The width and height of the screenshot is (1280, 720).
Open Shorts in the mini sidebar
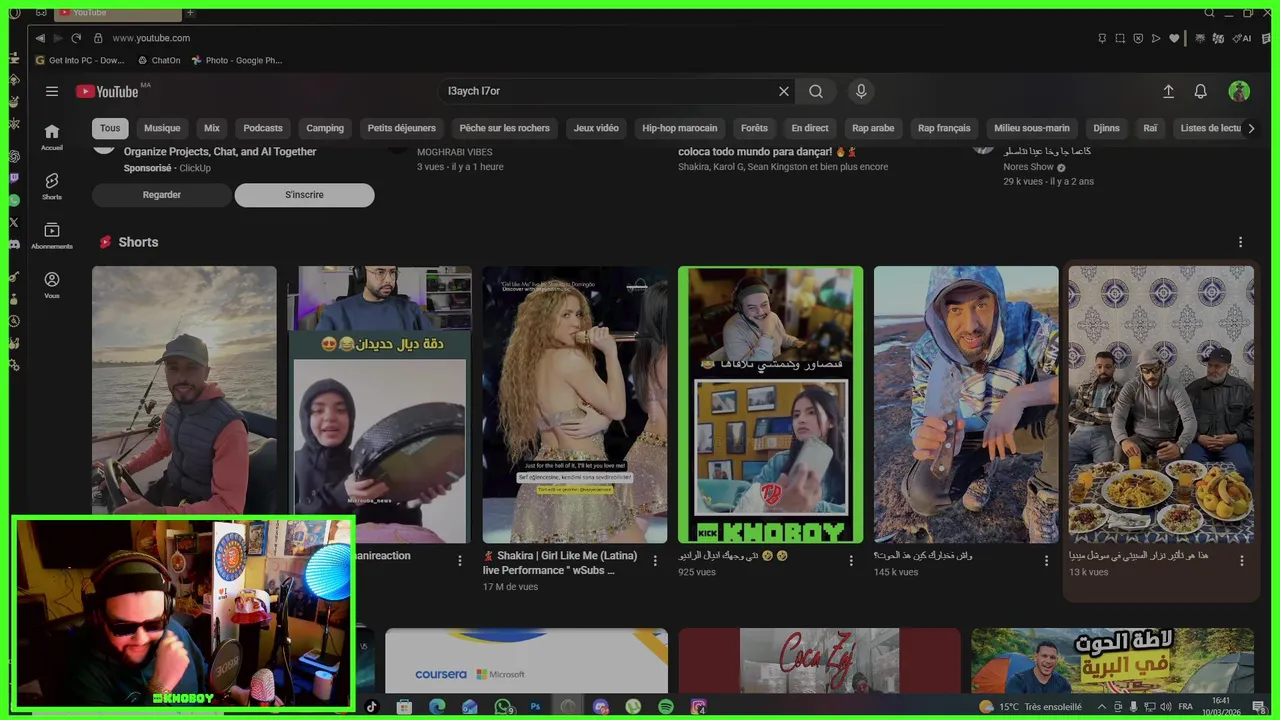(52, 186)
